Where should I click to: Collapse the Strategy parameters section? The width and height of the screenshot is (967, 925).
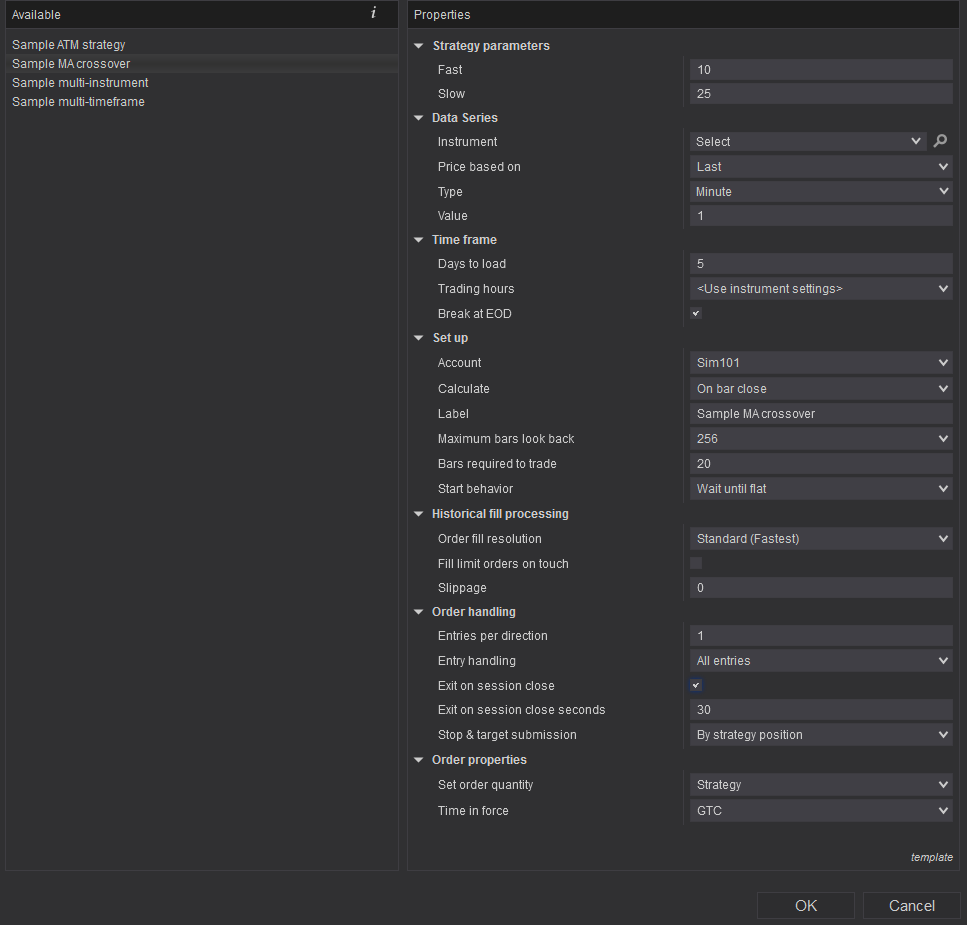pos(419,46)
